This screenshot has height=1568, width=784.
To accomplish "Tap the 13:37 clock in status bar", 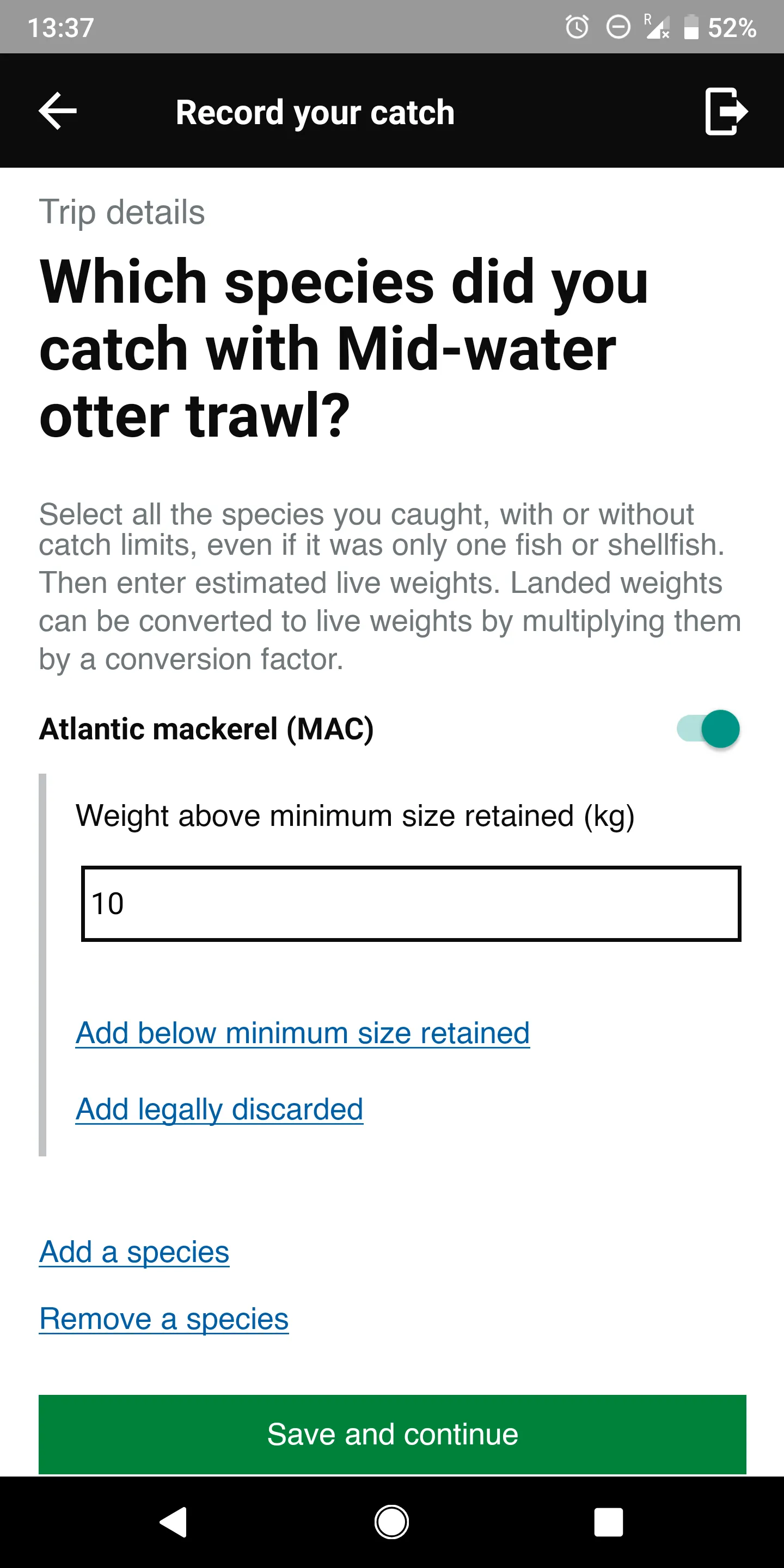I will point(61,27).
